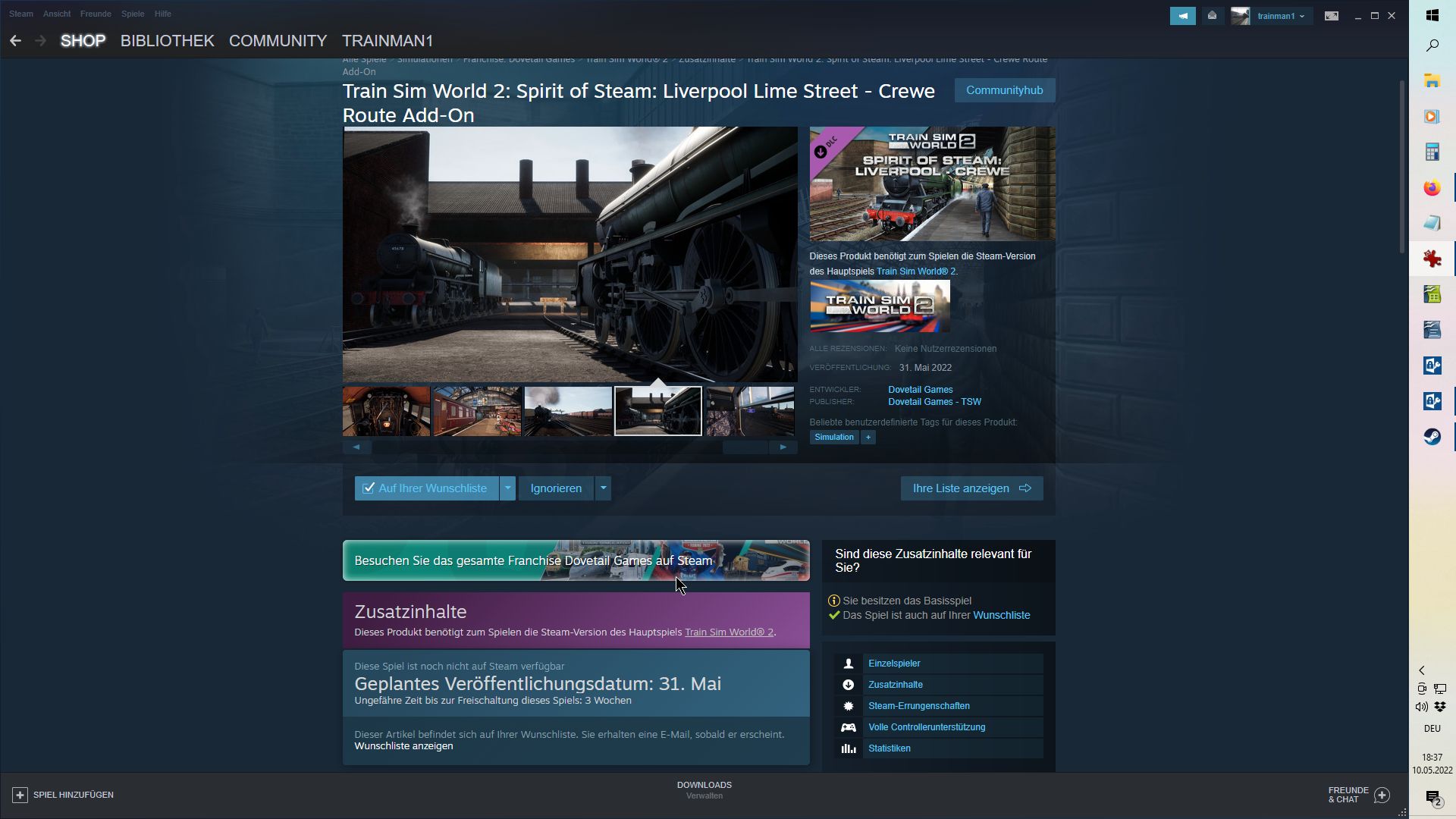This screenshot has width=1456, height=819.
Task: Open Freunde & Chat plus icon
Action: [x=1382, y=795]
